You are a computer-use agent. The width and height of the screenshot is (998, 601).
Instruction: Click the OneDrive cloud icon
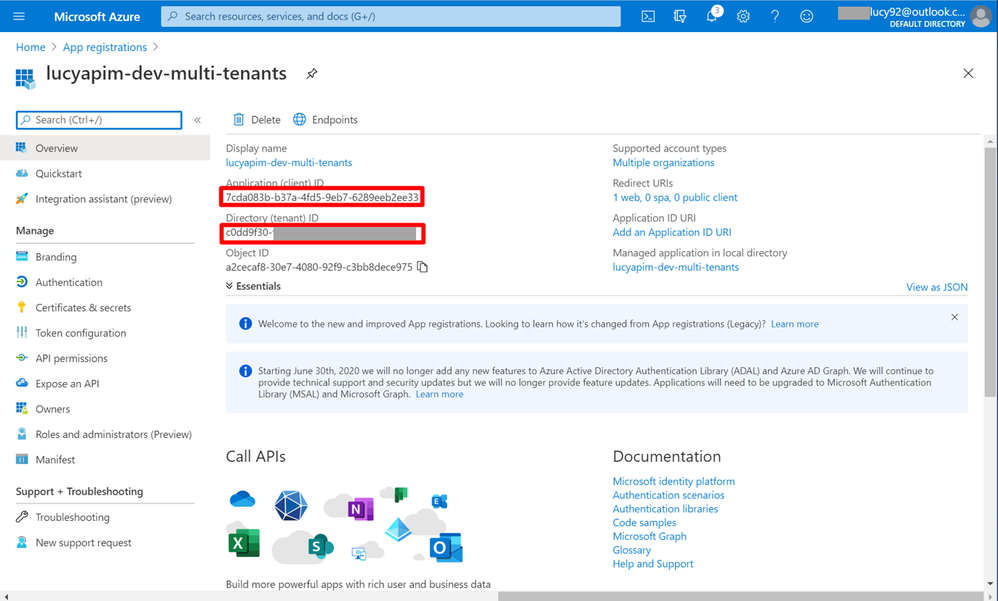click(242, 498)
